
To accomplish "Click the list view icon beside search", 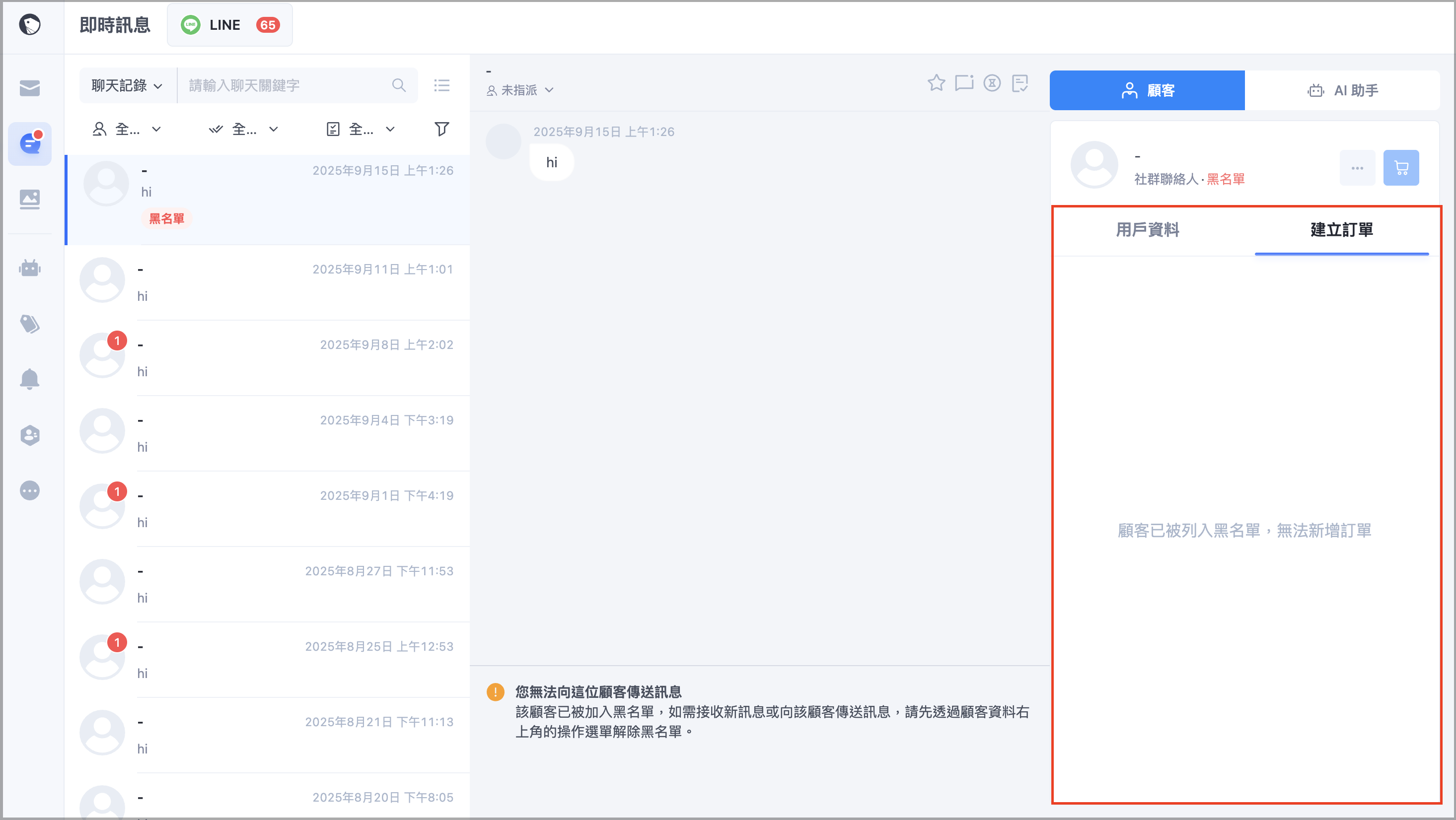I will point(441,85).
